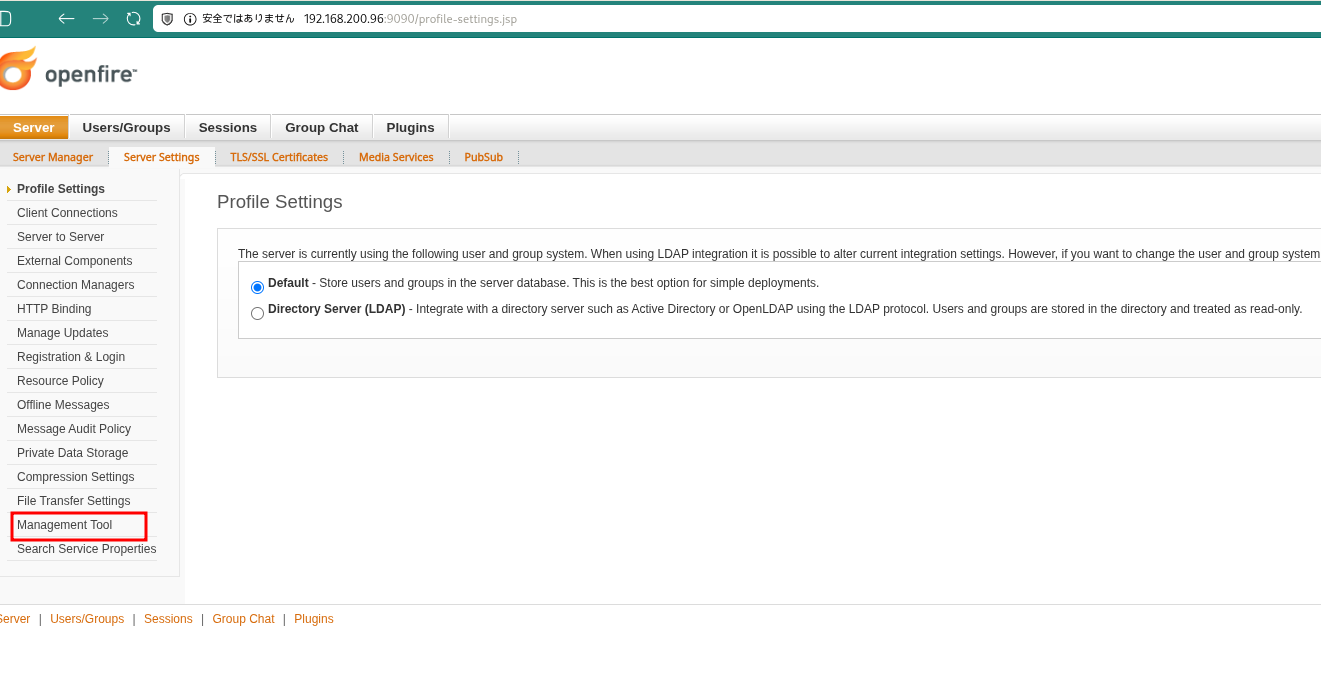Image resolution: width=1321 pixels, height=699 pixels.
Task: Click the browser back arrow
Action: (x=66, y=19)
